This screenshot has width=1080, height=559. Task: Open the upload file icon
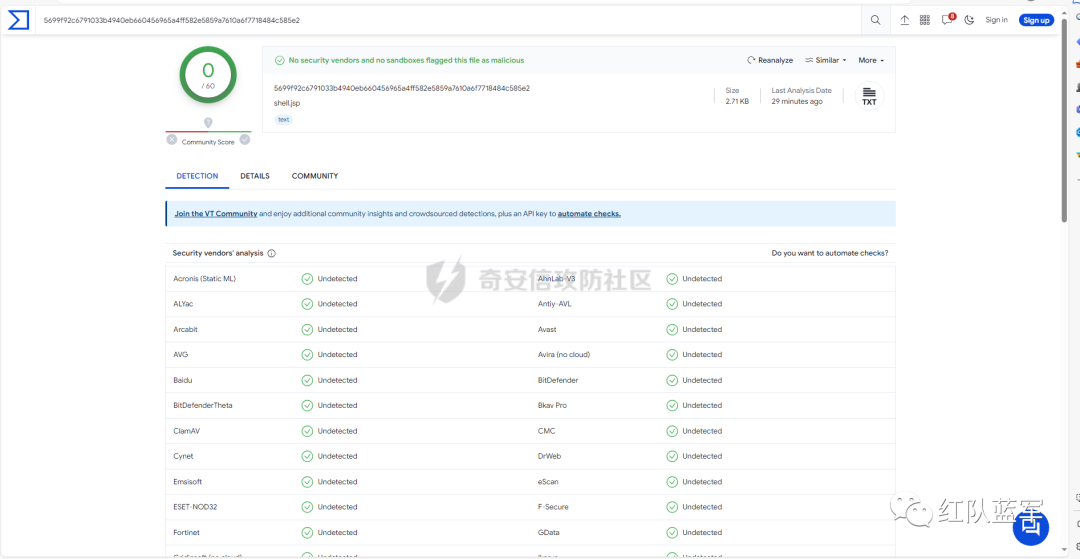(905, 20)
